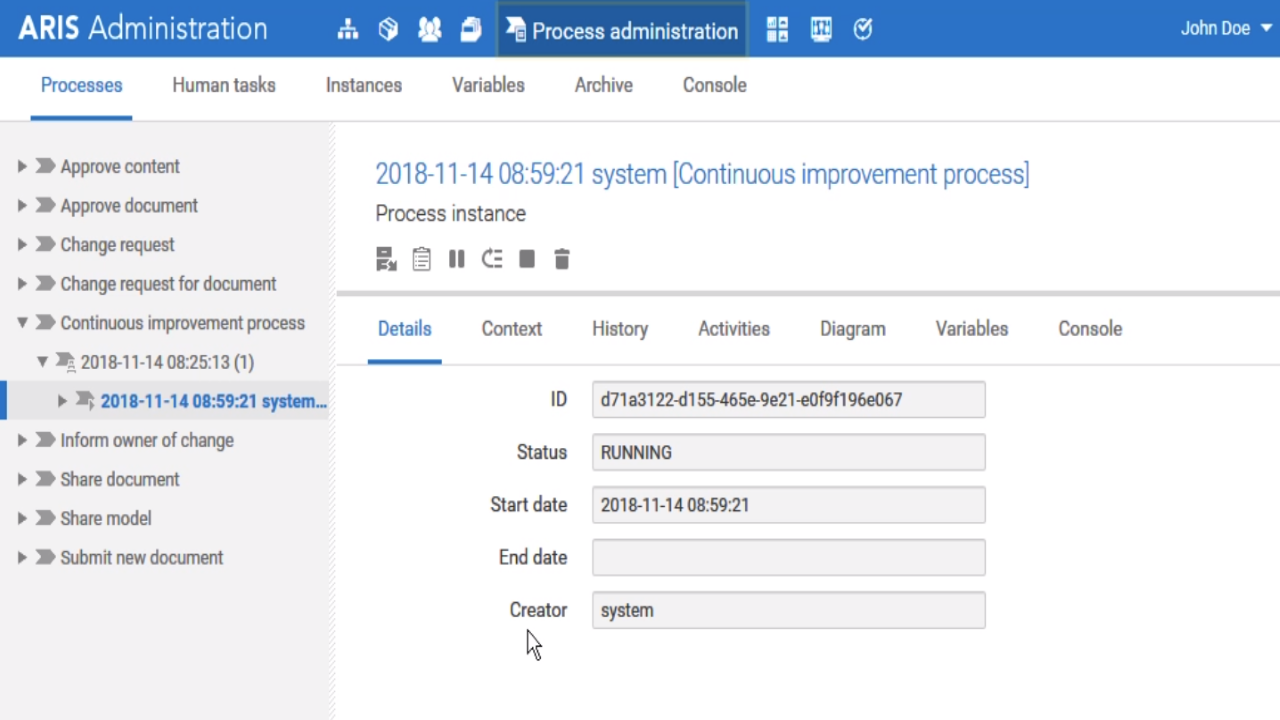Viewport: 1280px width, 720px height.
Task: Switch to the Variables tab
Action: (x=971, y=328)
